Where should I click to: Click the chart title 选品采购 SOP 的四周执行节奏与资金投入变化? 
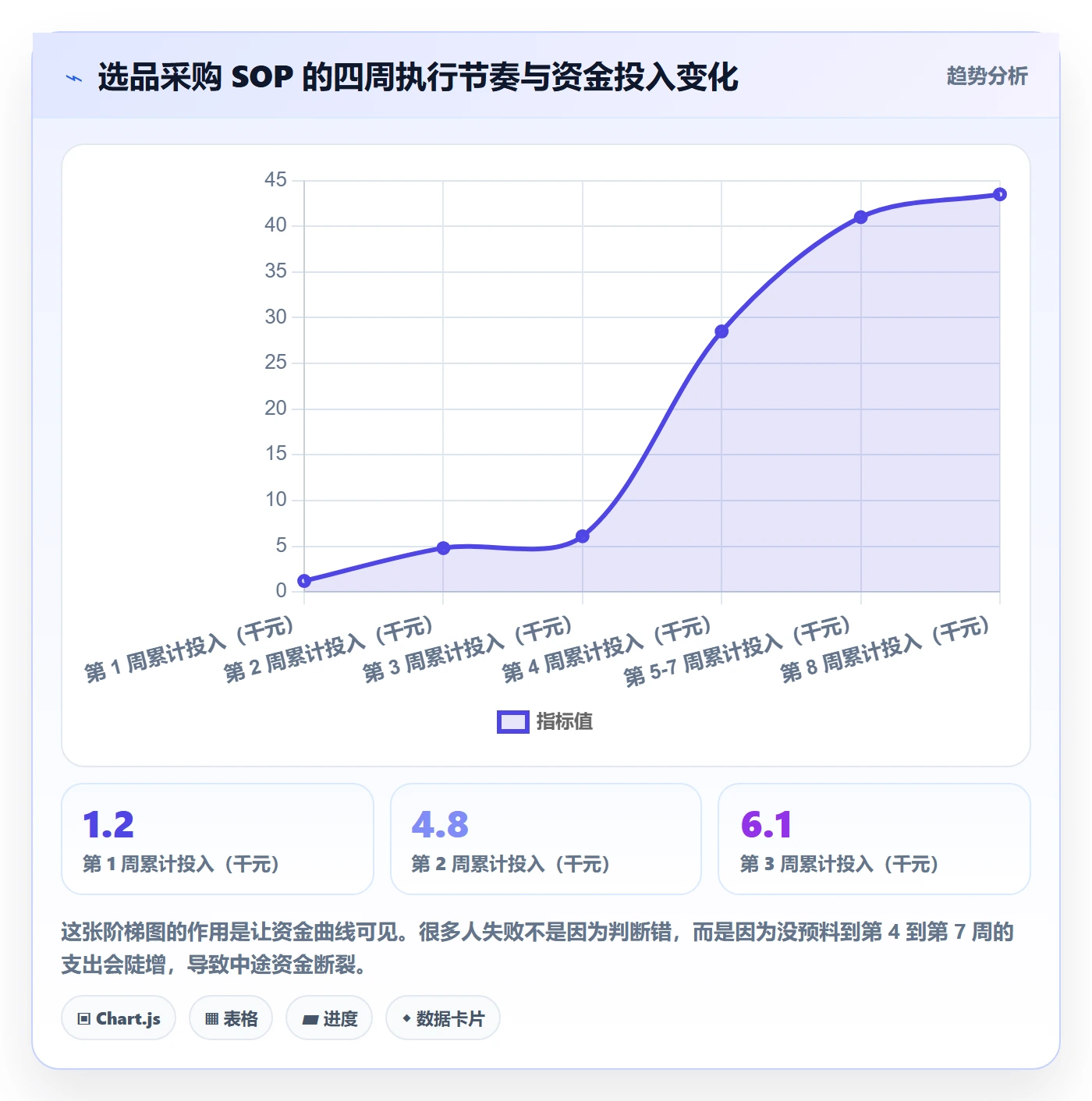pyautogui.click(x=418, y=77)
